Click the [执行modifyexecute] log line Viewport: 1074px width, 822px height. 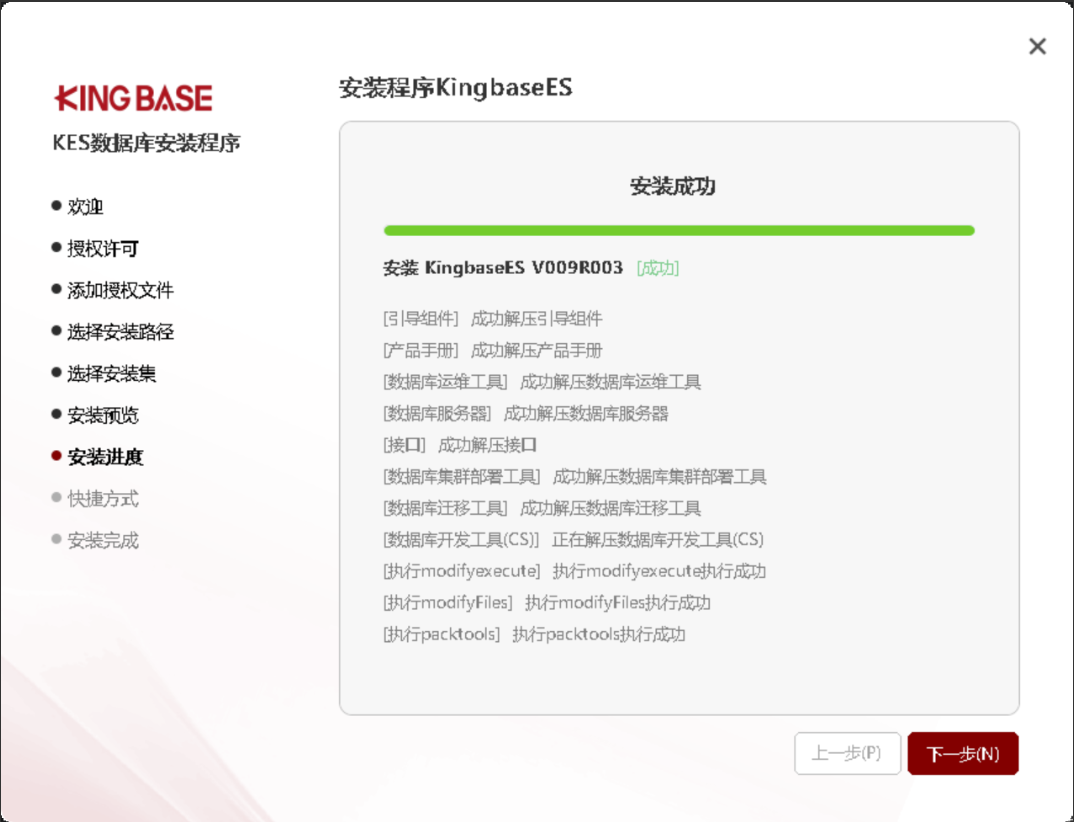[x=575, y=571]
